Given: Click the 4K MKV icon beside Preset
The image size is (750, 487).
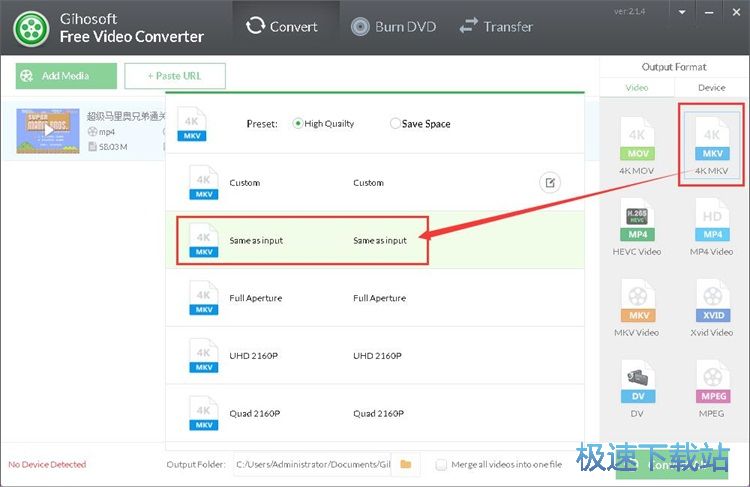Looking at the screenshot, I should tap(192, 124).
